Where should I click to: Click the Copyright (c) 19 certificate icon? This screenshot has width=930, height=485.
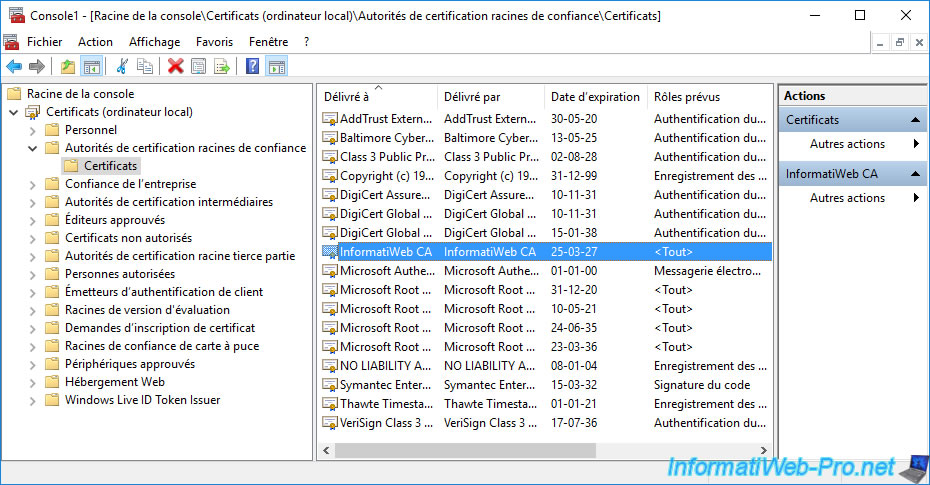click(330, 176)
